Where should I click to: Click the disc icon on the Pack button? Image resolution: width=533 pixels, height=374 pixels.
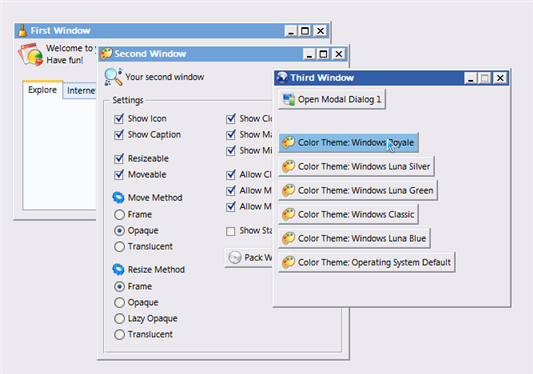(235, 258)
